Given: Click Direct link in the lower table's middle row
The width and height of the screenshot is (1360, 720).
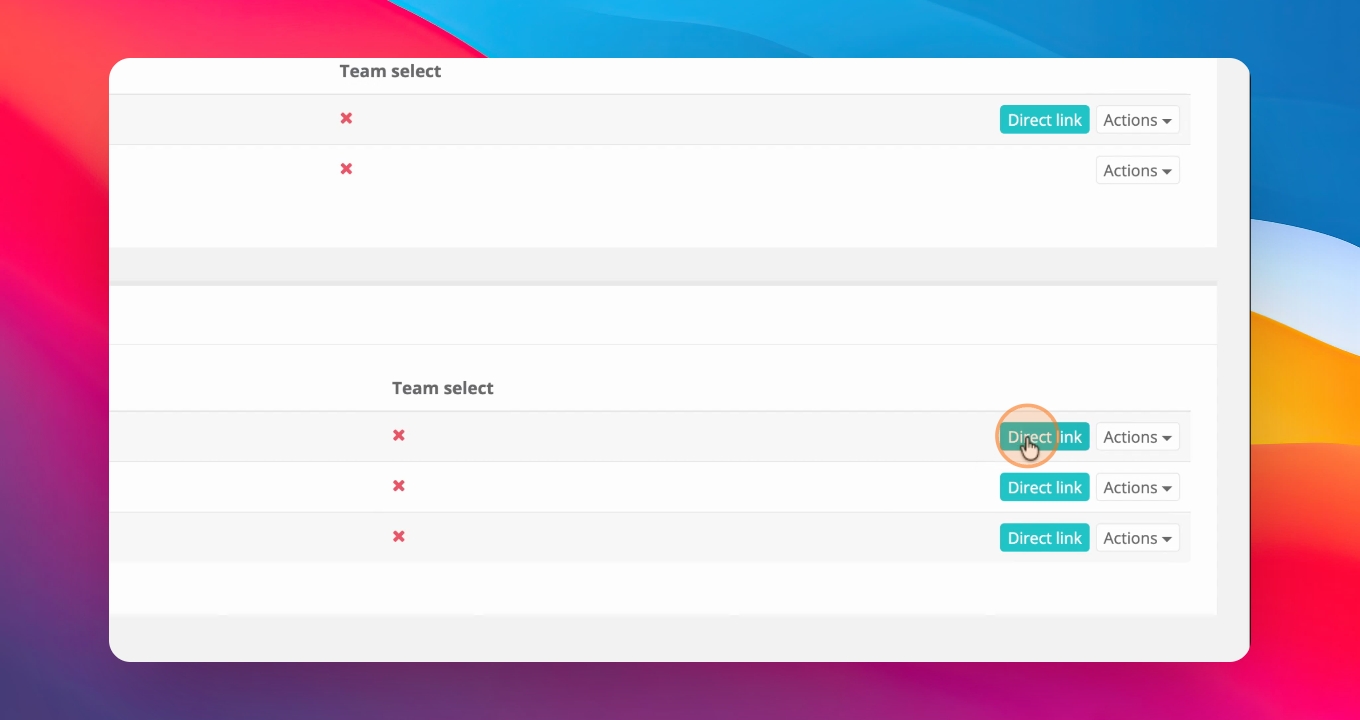Looking at the screenshot, I should point(1045,488).
